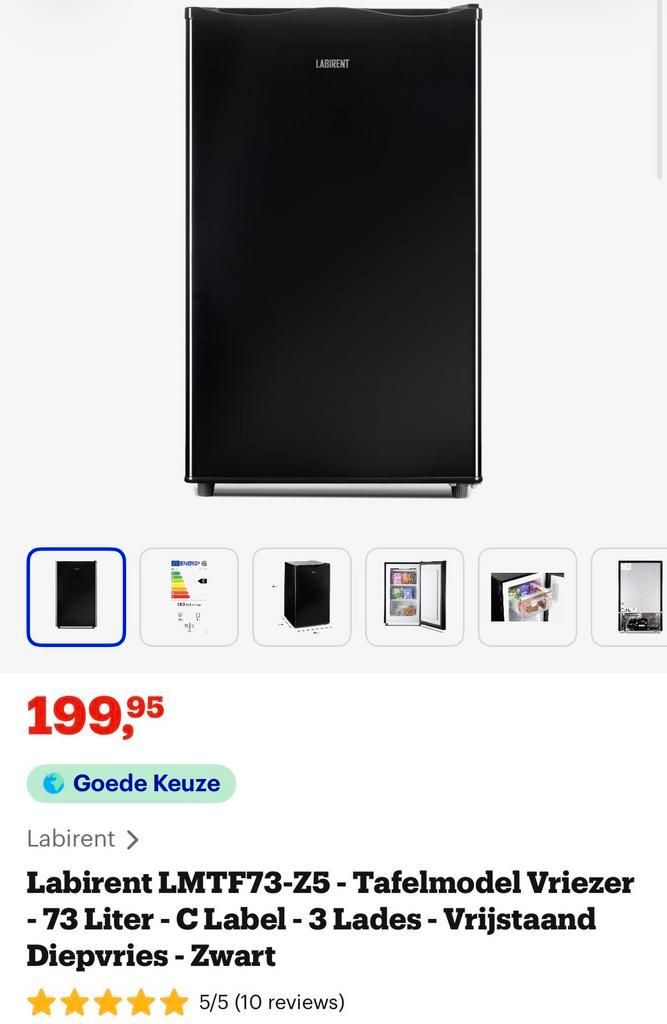
Task: Click the Goede Keuze badge
Action: coord(131,783)
